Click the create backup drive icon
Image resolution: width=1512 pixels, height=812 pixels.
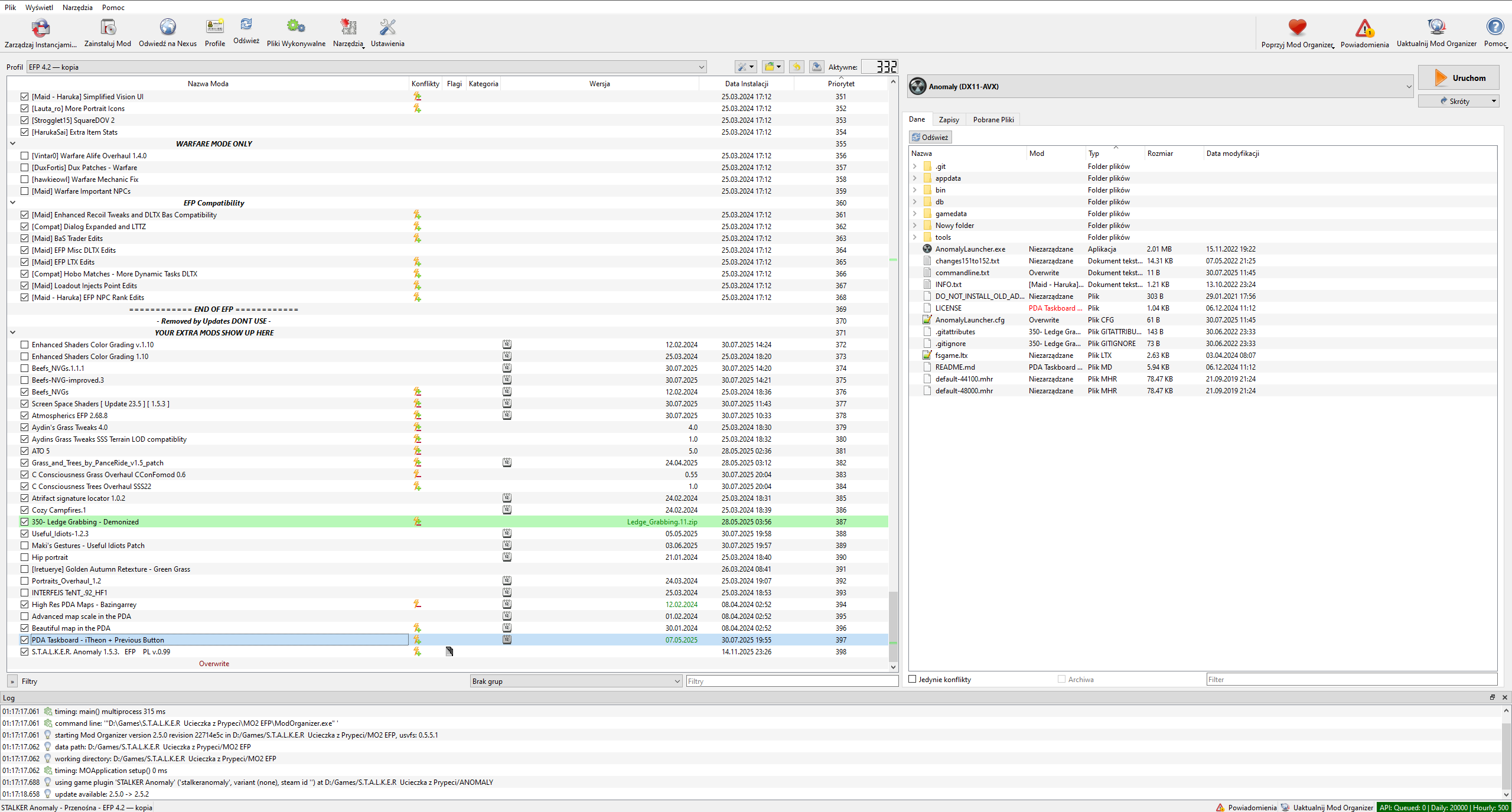tap(816, 67)
